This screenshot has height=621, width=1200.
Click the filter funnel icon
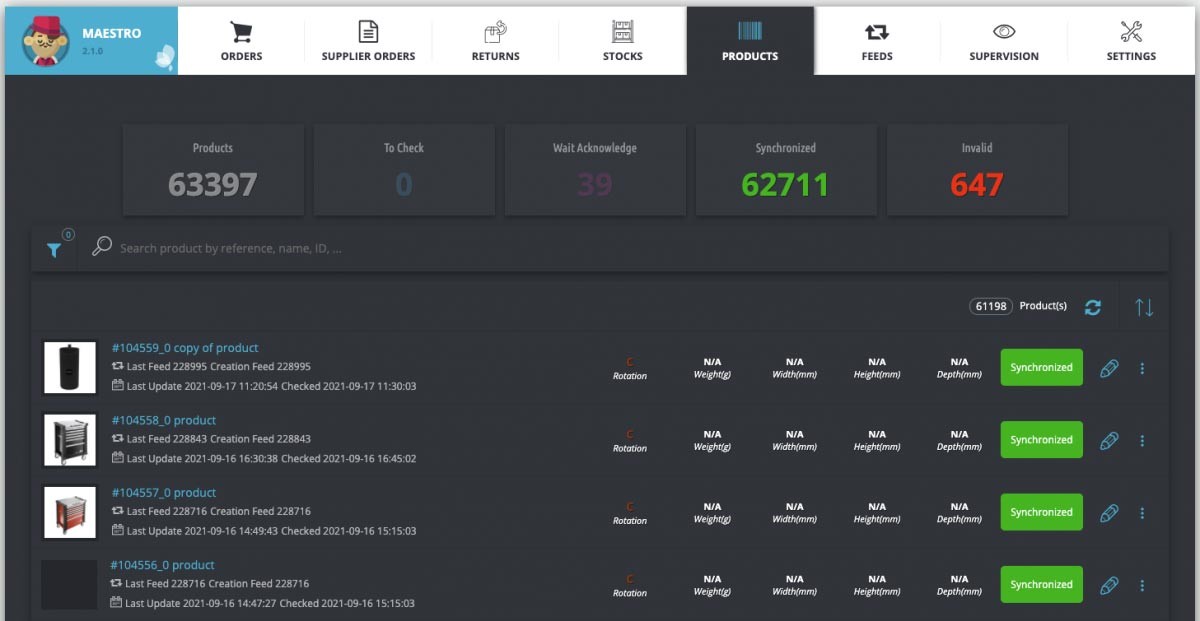click(54, 250)
